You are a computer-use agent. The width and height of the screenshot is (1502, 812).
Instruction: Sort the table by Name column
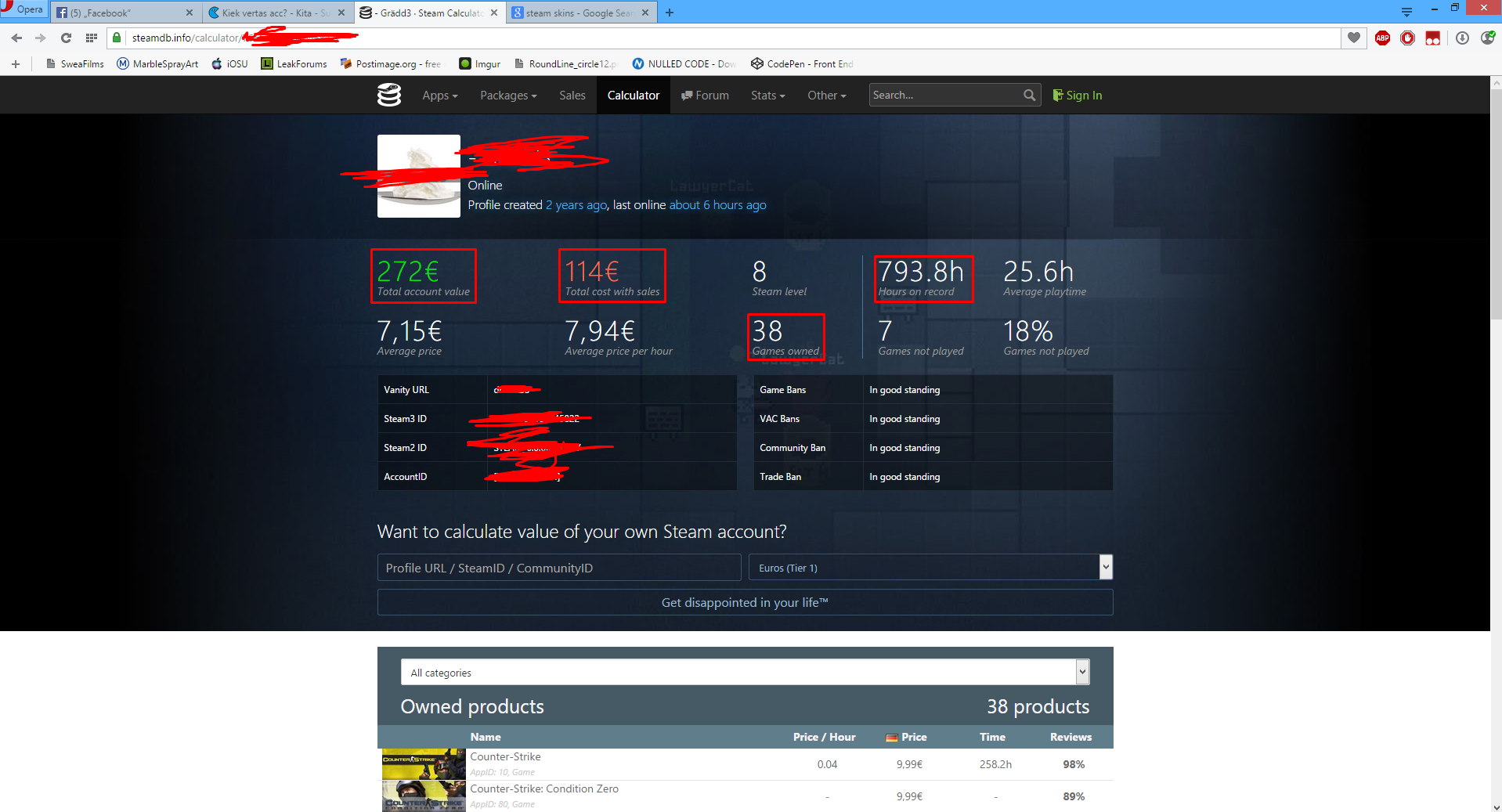486,737
